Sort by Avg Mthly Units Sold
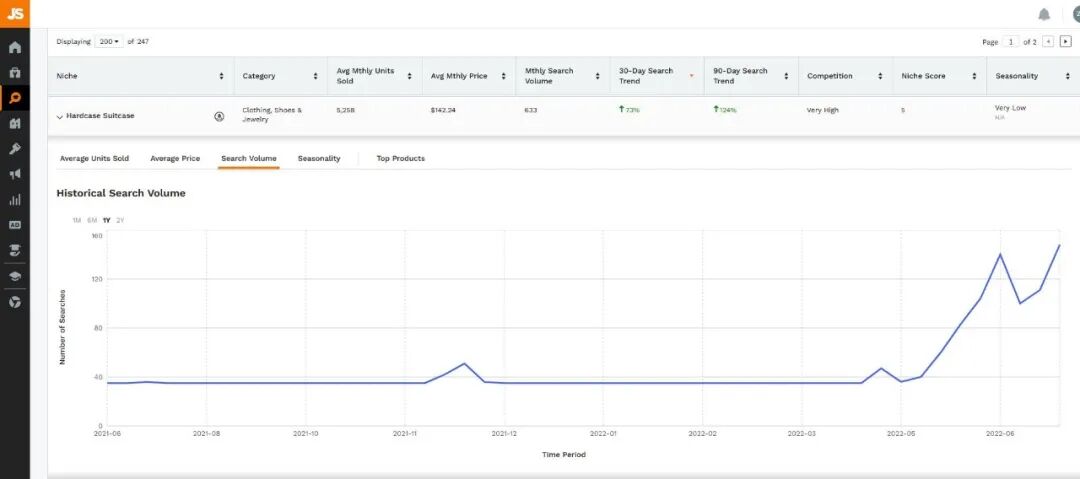 pyautogui.click(x=409, y=77)
